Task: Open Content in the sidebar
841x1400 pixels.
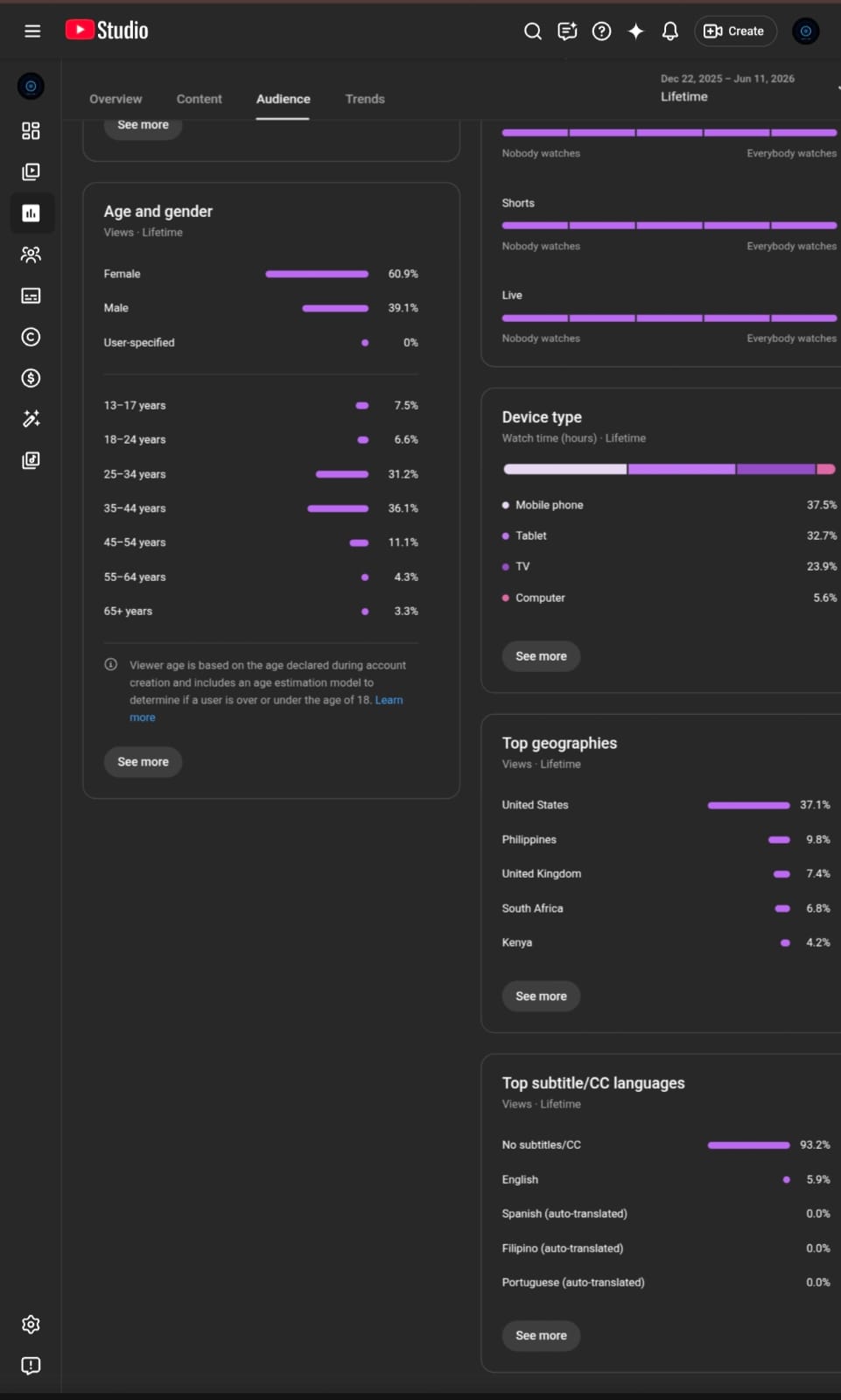Action: point(31,171)
